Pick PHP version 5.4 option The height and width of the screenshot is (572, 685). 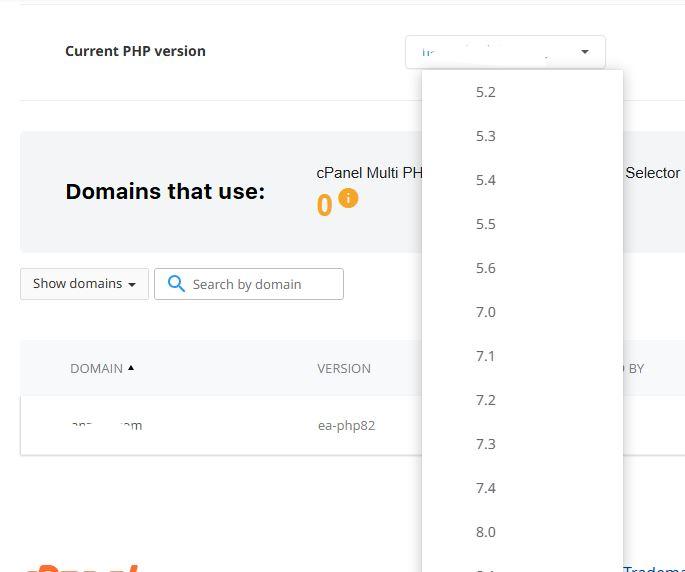tap(486, 180)
